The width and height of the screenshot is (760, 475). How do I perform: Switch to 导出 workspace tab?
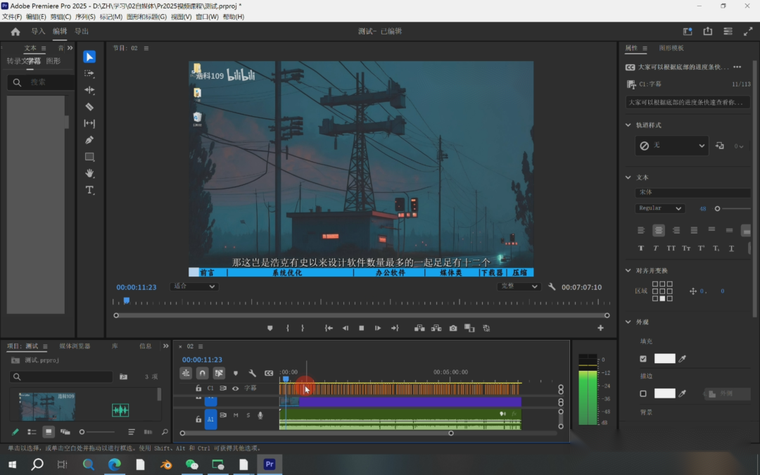pyautogui.click(x=81, y=32)
